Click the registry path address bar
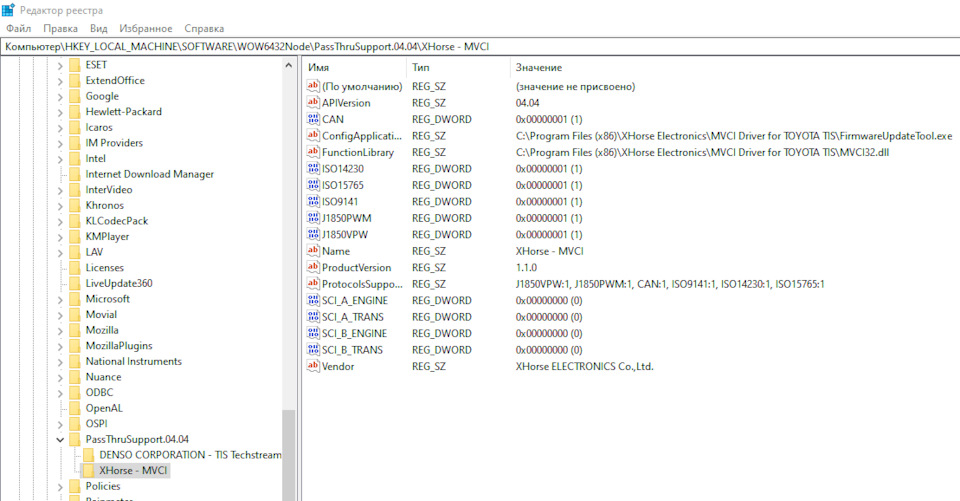 480,47
